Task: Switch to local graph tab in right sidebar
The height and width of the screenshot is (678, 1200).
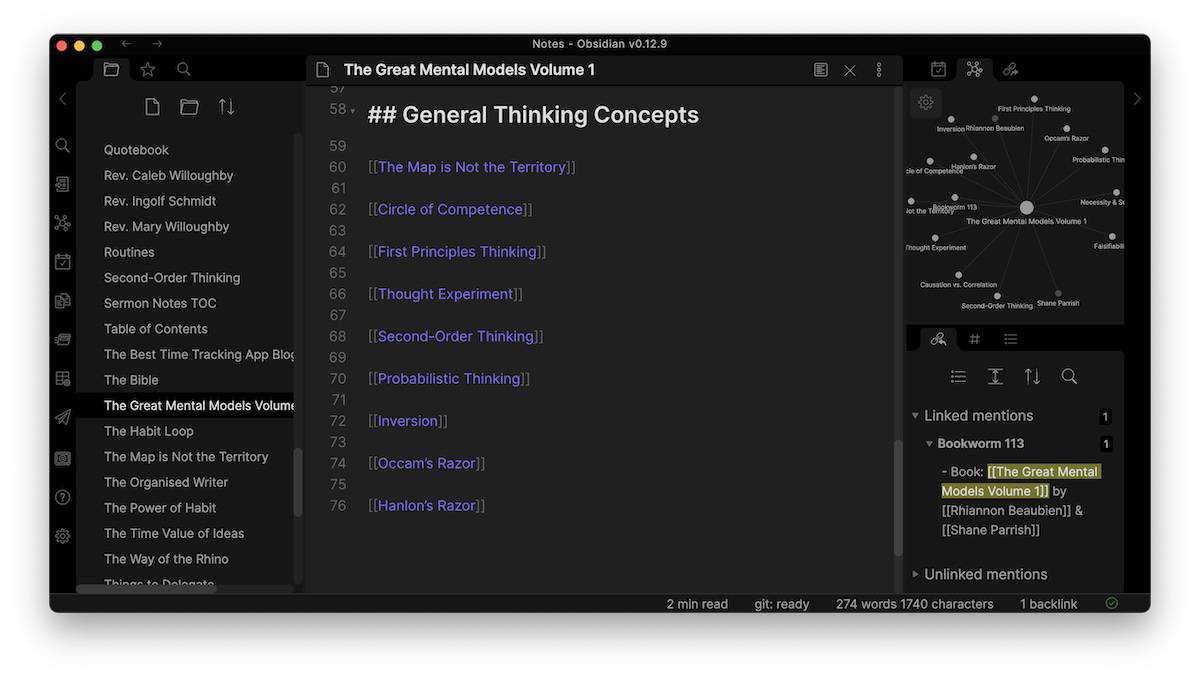Action: 974,69
